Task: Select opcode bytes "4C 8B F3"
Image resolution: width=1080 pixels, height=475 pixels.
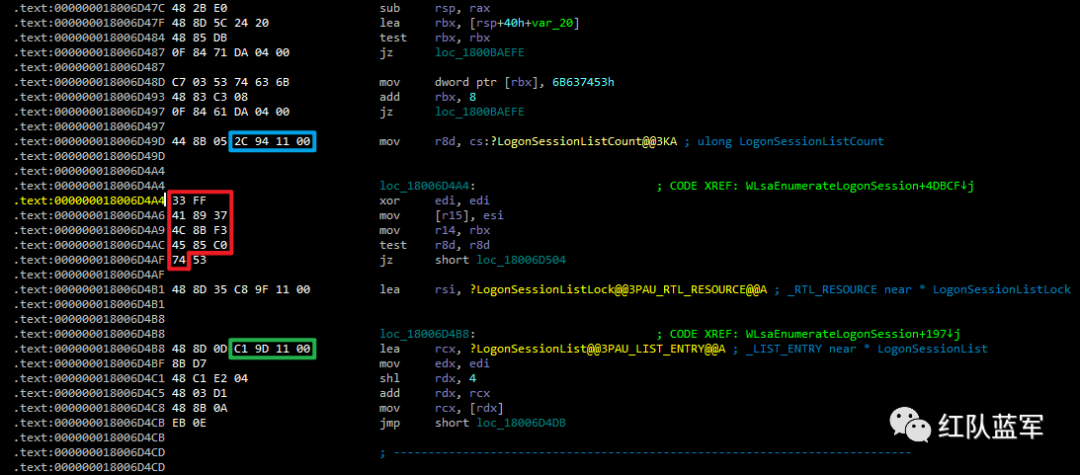Action: 200,230
